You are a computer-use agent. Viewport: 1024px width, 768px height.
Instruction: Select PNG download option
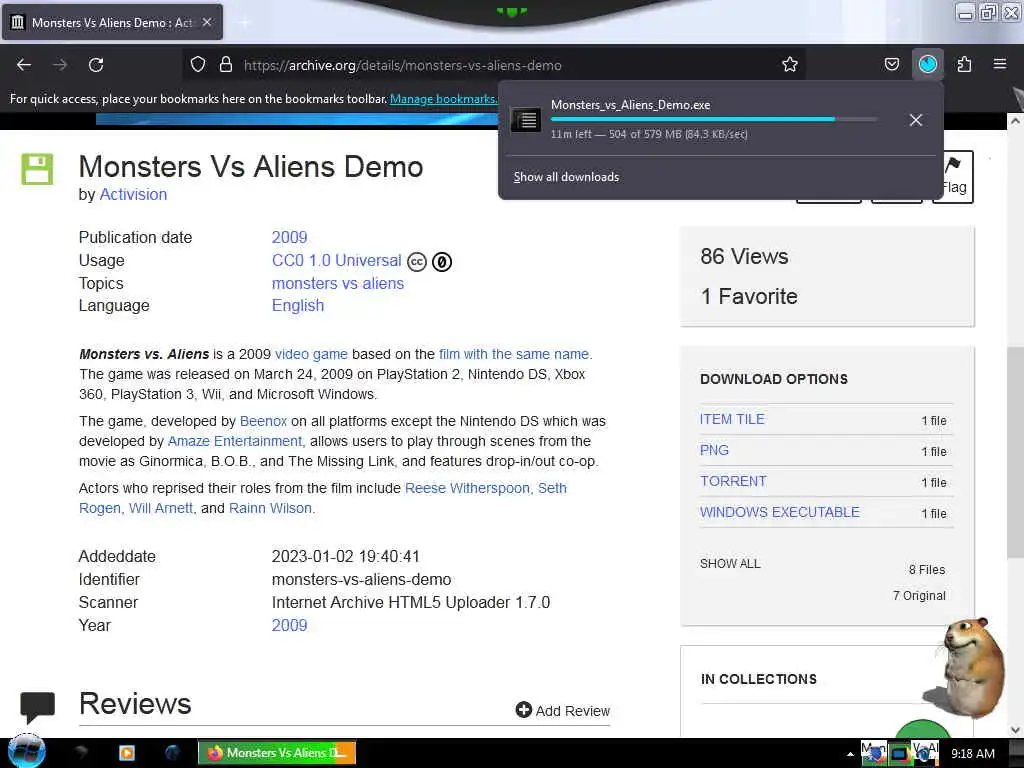pos(714,451)
